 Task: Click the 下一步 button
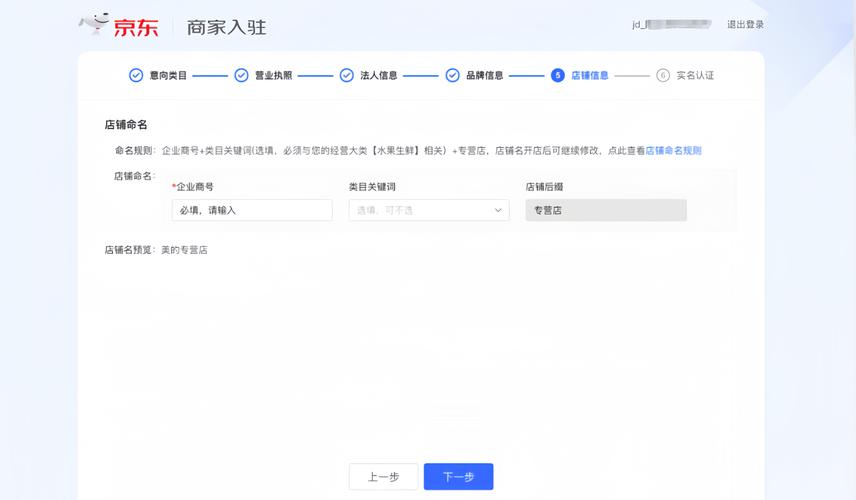click(459, 477)
